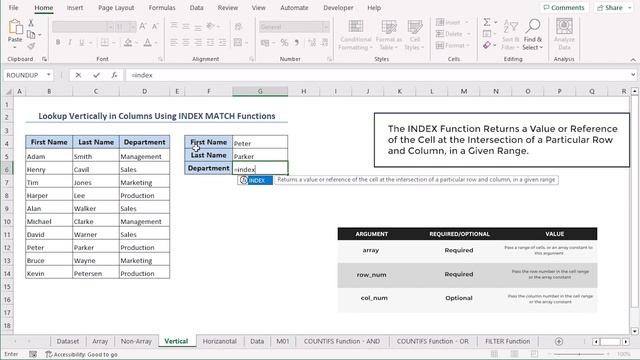Click the Format Painter brush icon
This screenshot has width=640, height=360.
pyautogui.click(x=31, y=46)
